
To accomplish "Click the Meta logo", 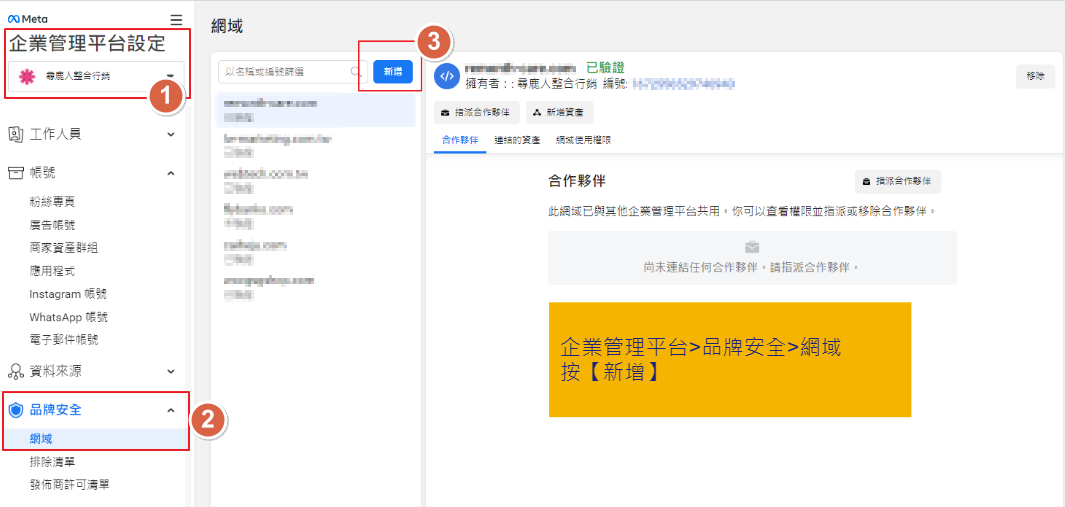I will [x=27, y=19].
